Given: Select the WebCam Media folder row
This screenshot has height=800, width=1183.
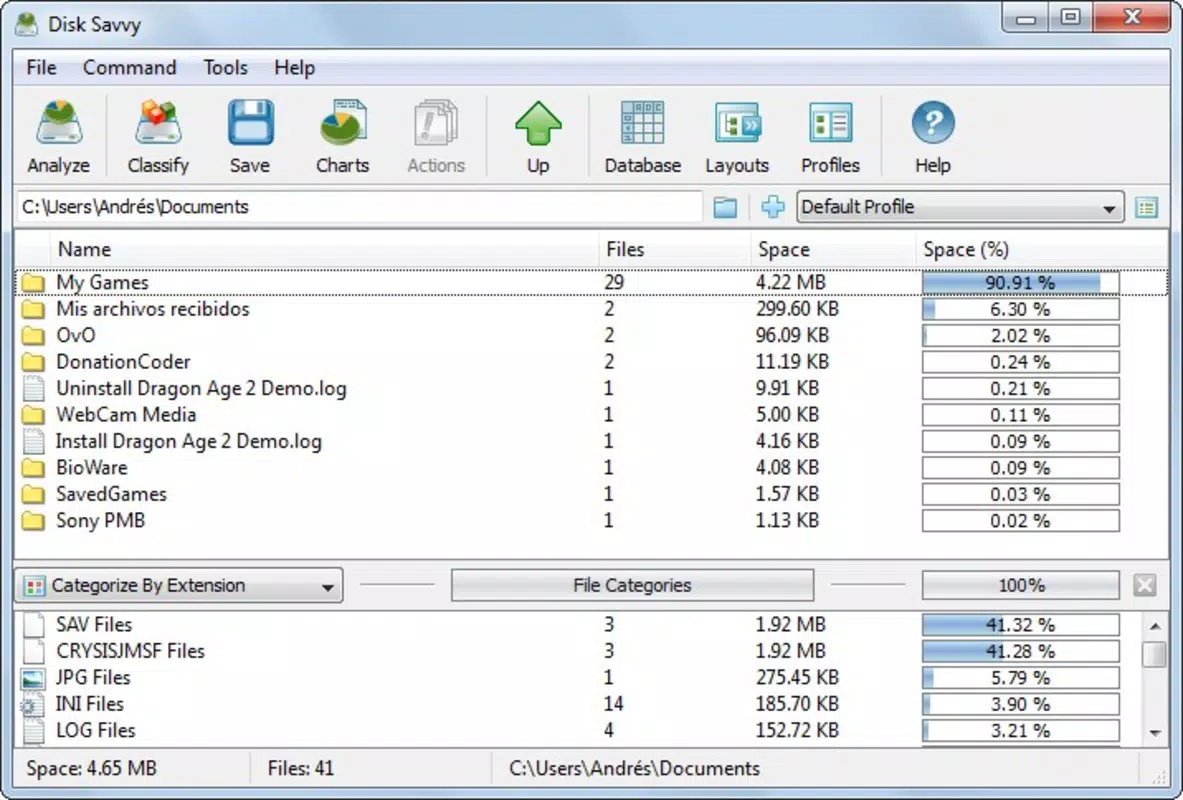Looking at the screenshot, I should tap(591, 415).
